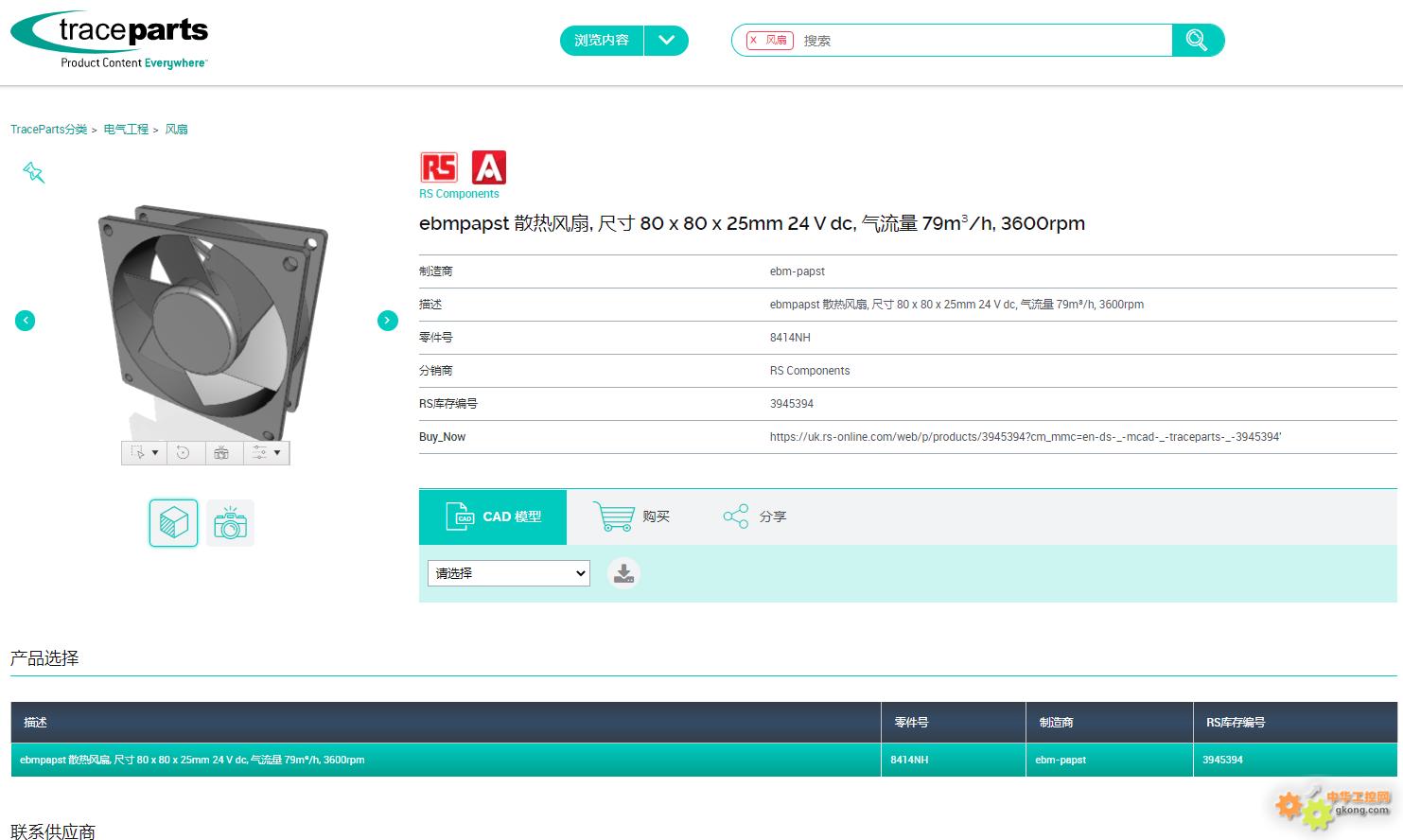The height and width of the screenshot is (840, 1403).
Task: Click RS stock number 3945394 in details
Action: tap(792, 404)
